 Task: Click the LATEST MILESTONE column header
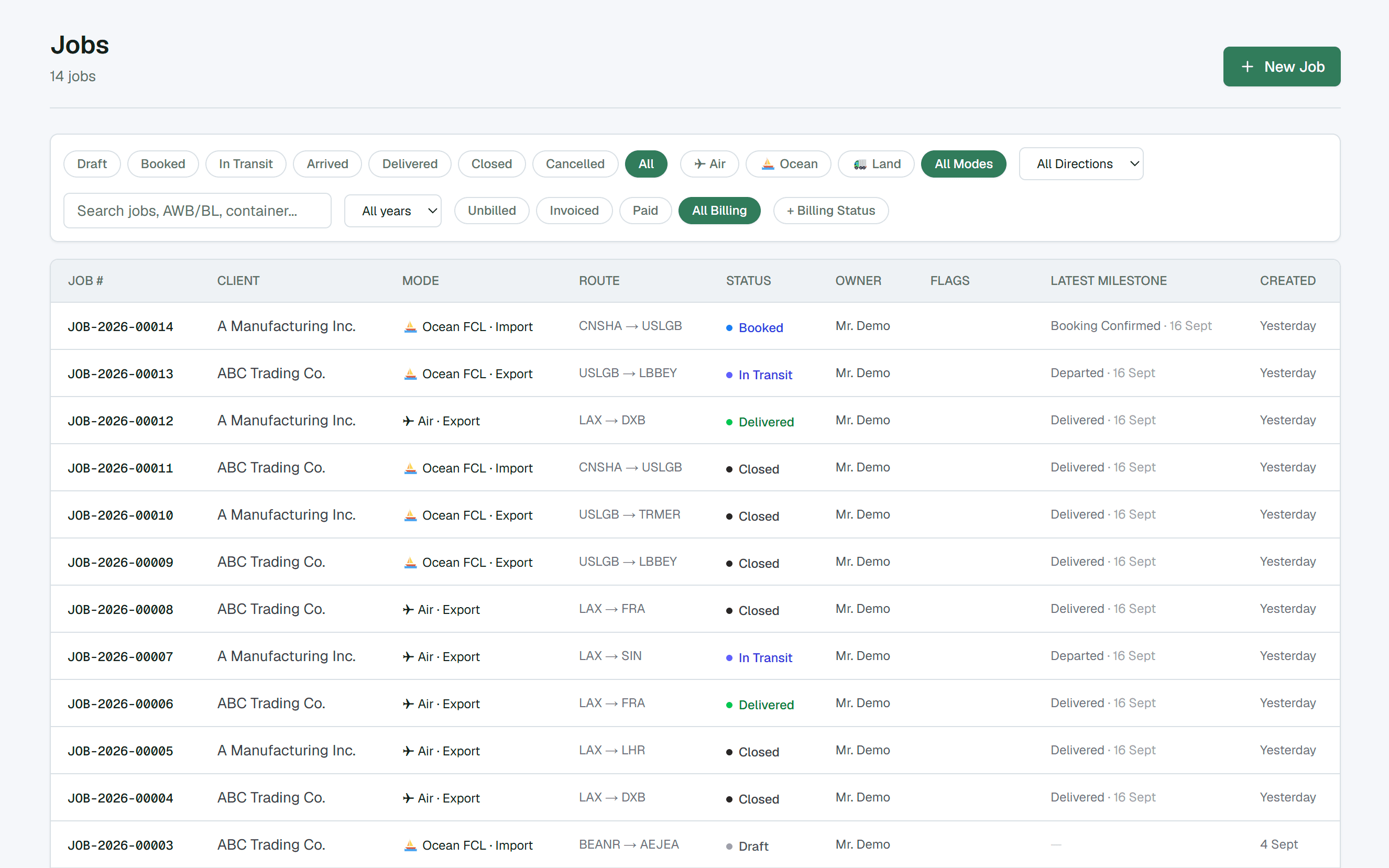1108,281
